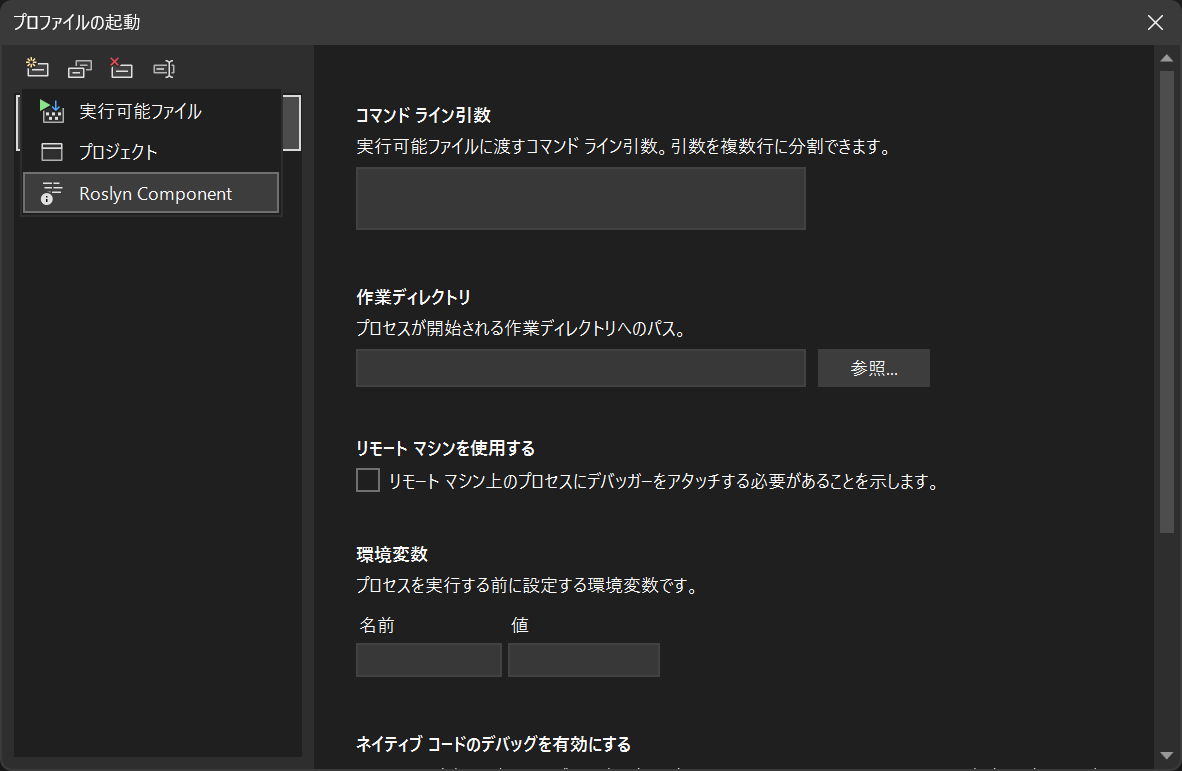
Task: Enable リモート マシンを使用する checkbox
Action: point(368,480)
